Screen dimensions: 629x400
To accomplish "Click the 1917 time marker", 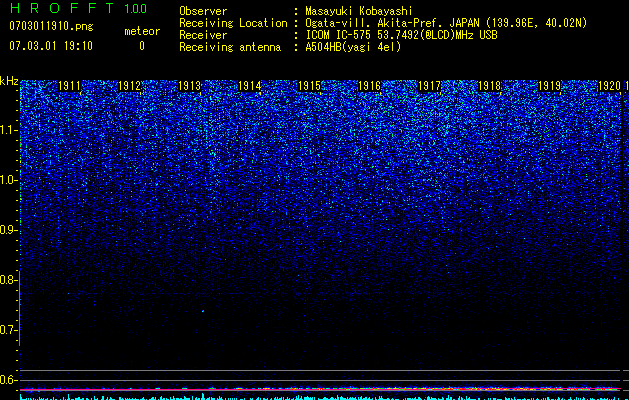I will click(x=429, y=86).
